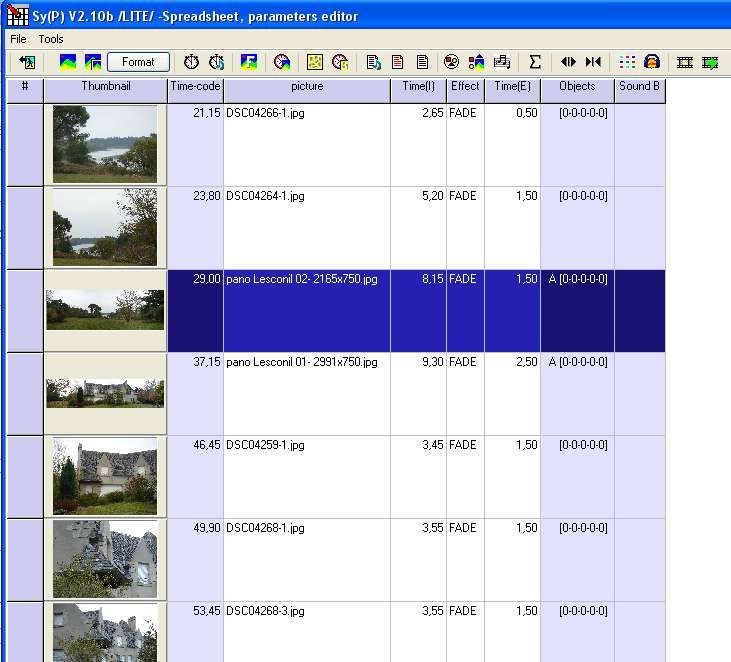This screenshot has height=662, width=731.
Task: Click the collapse inward arrows icon
Action: (x=593, y=62)
